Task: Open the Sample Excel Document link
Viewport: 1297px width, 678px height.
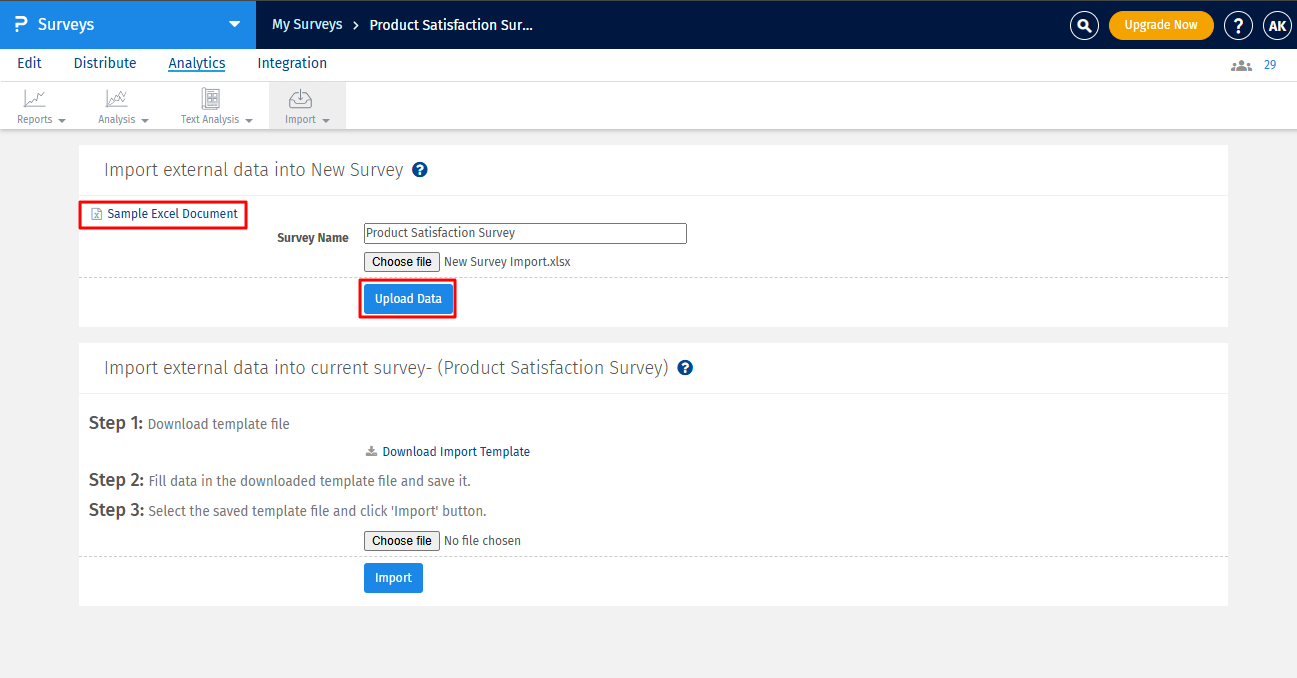Action: tap(173, 214)
